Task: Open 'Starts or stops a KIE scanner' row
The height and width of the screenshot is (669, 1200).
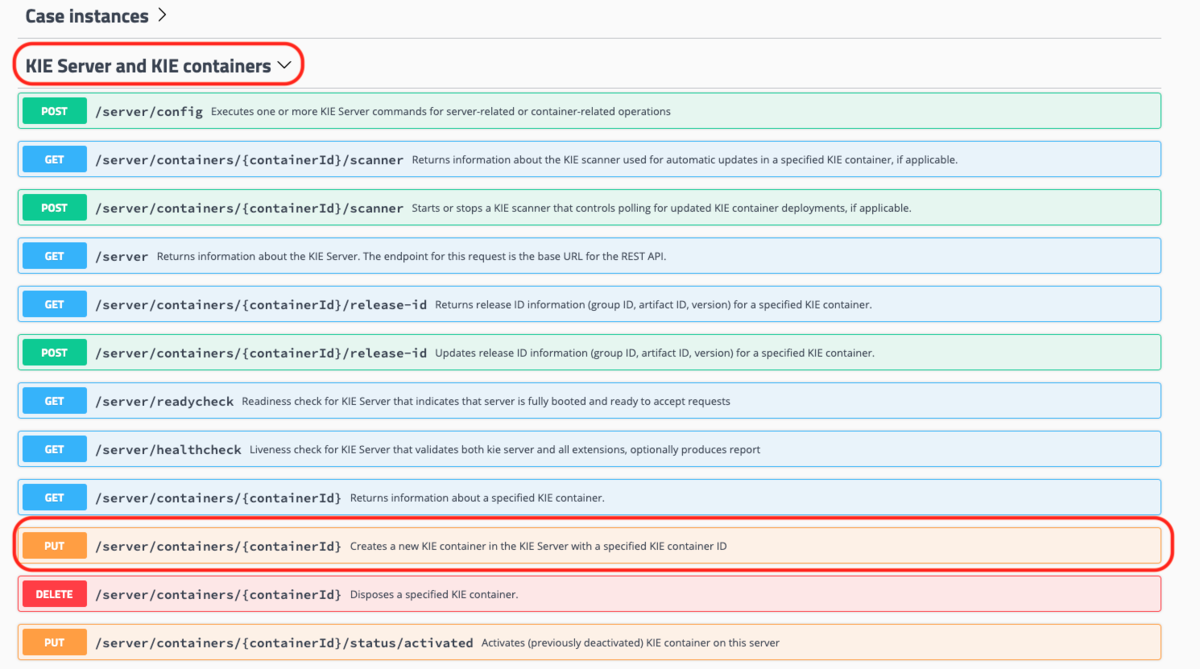Action: [589, 208]
